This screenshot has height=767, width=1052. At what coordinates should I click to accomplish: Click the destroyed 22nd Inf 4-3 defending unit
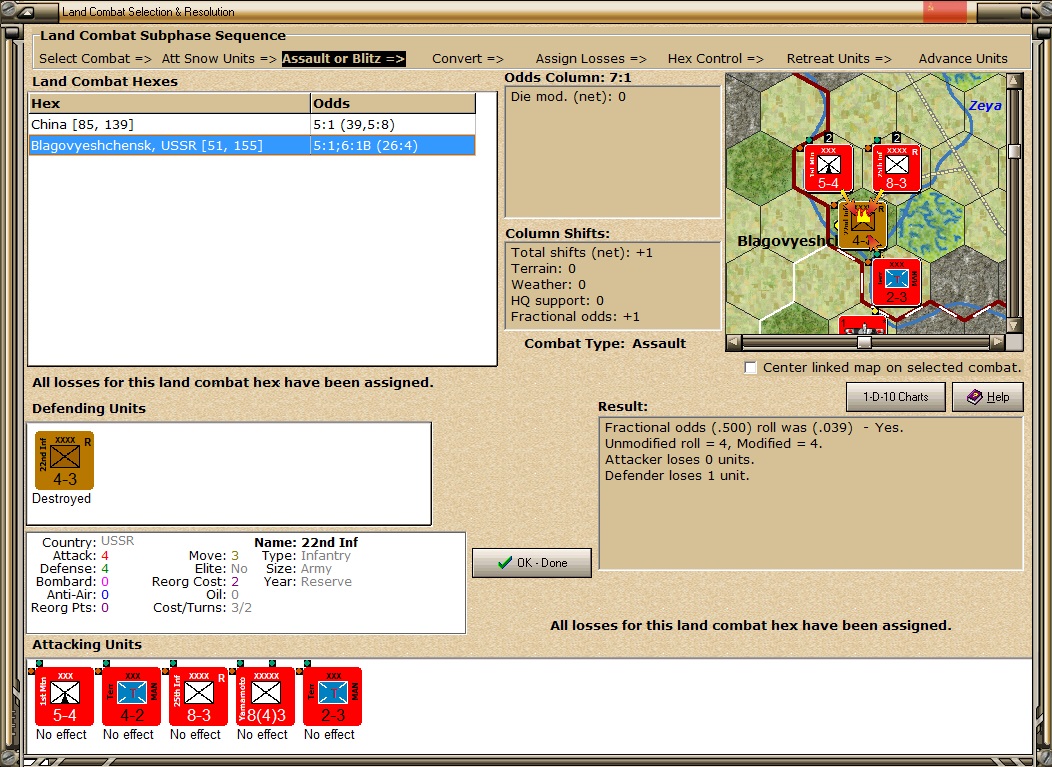pos(64,460)
